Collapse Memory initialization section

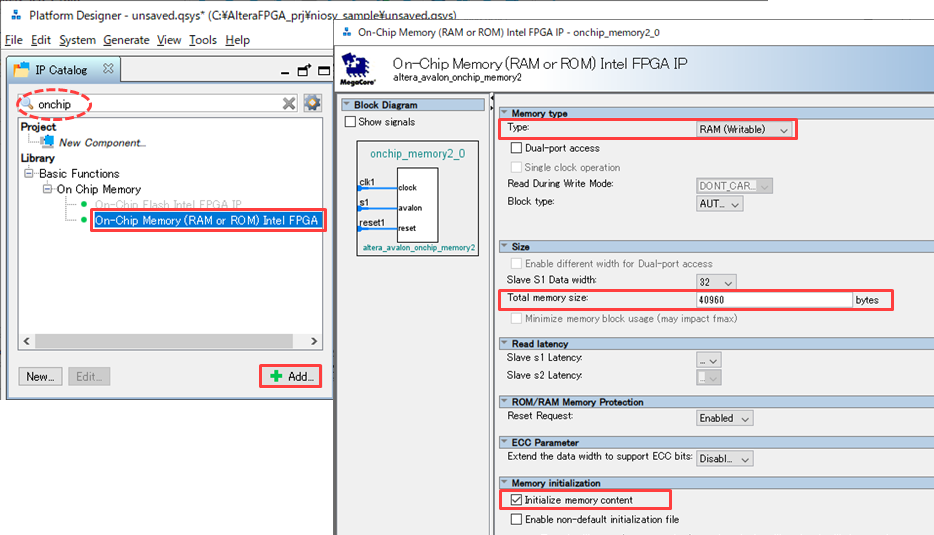505,482
